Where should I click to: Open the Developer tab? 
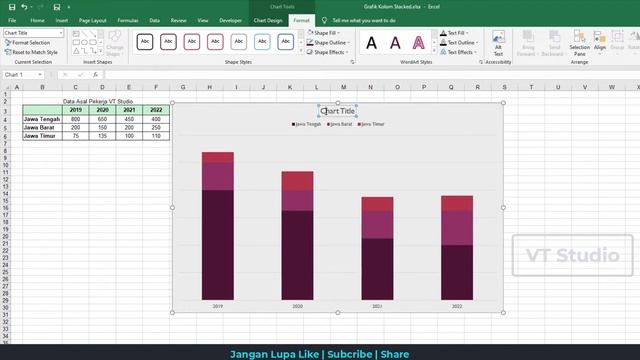[230, 20]
